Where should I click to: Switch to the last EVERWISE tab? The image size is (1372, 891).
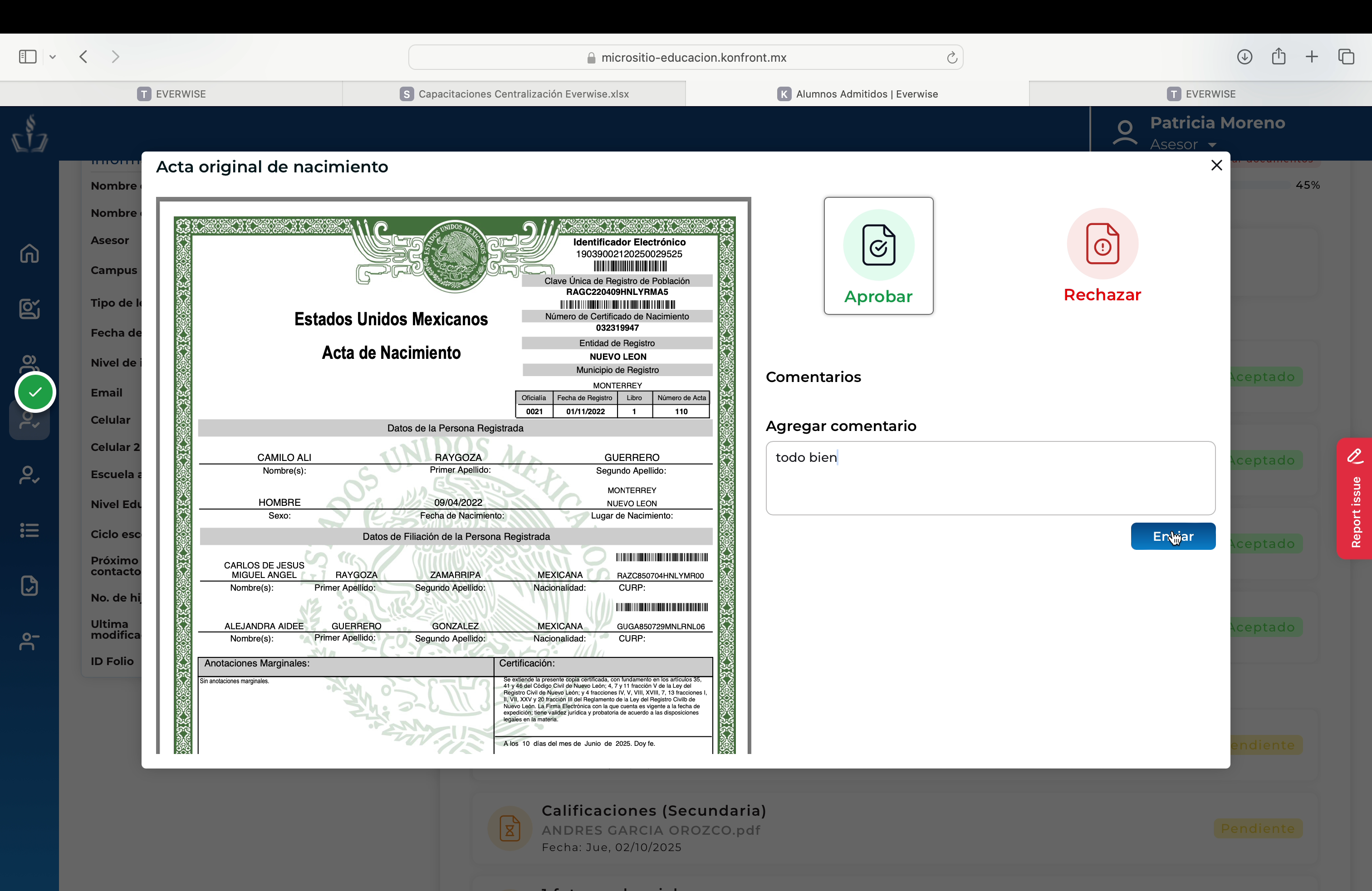pos(1201,94)
